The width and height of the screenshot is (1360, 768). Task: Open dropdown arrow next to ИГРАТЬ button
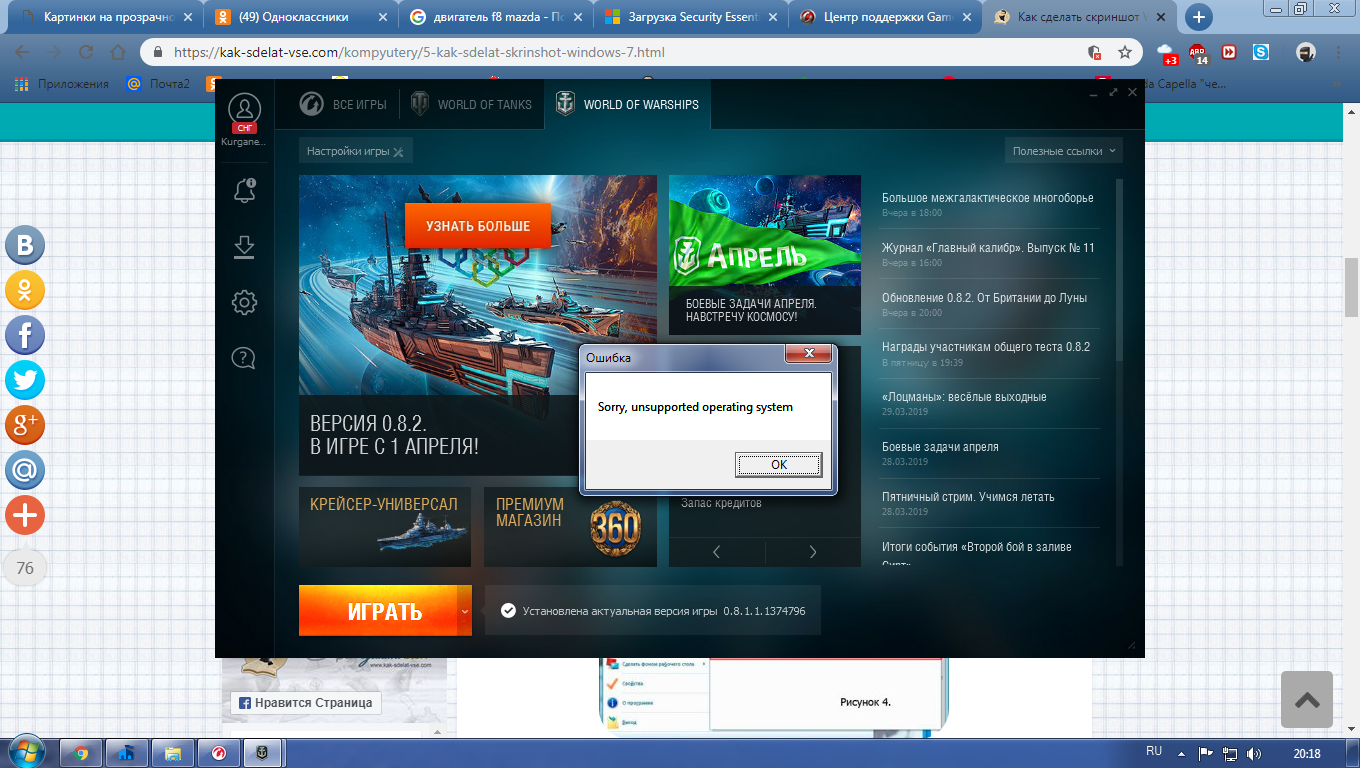point(465,611)
